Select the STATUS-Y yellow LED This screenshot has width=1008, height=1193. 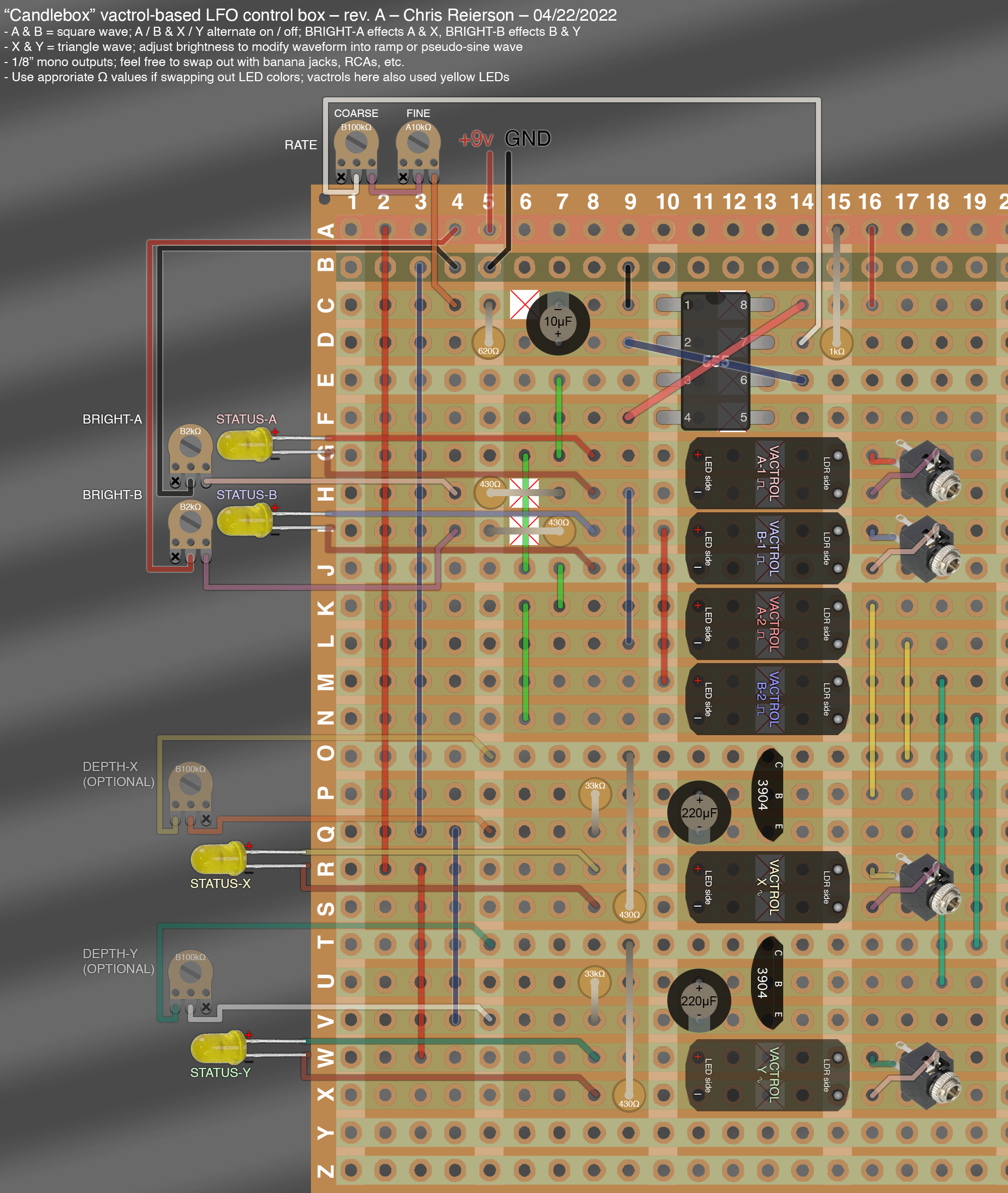tap(218, 1047)
